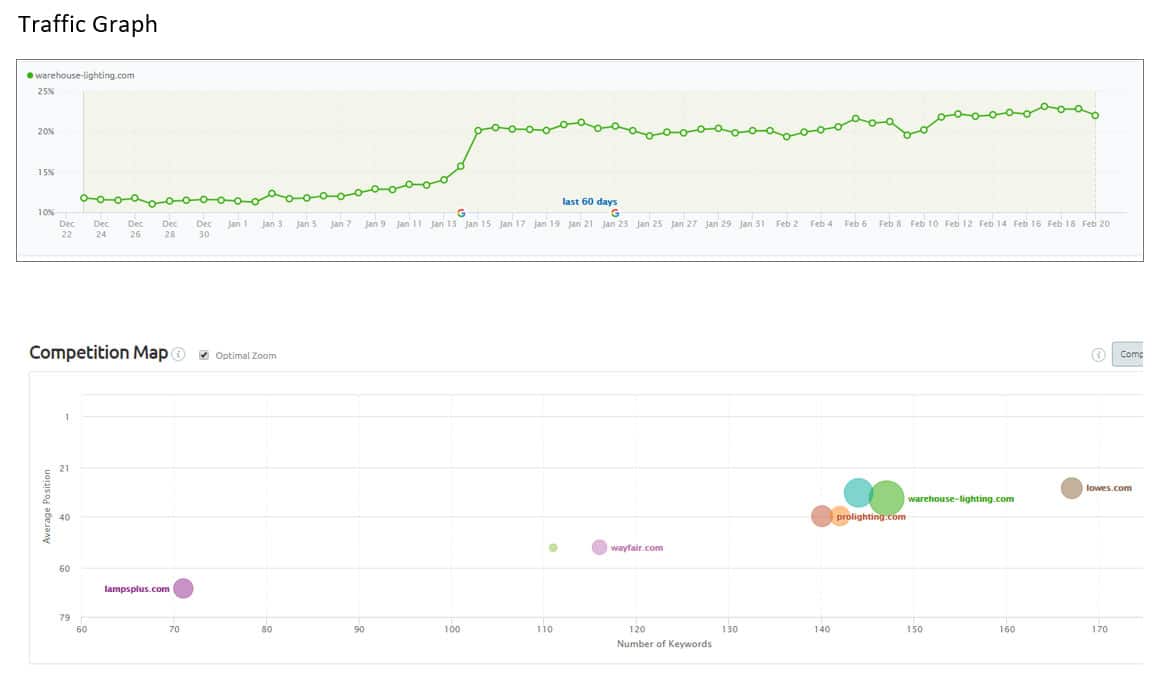This screenshot has height=676, width=1161.
Task: Click the info icon next to Comp button
Action: point(1098,355)
